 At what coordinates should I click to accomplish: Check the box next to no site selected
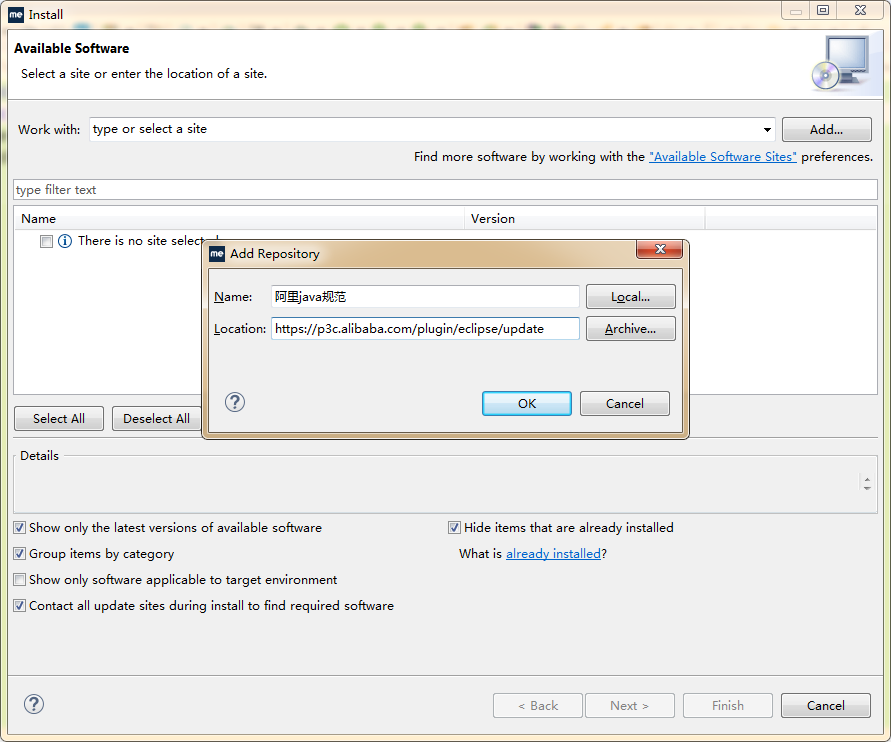47,241
